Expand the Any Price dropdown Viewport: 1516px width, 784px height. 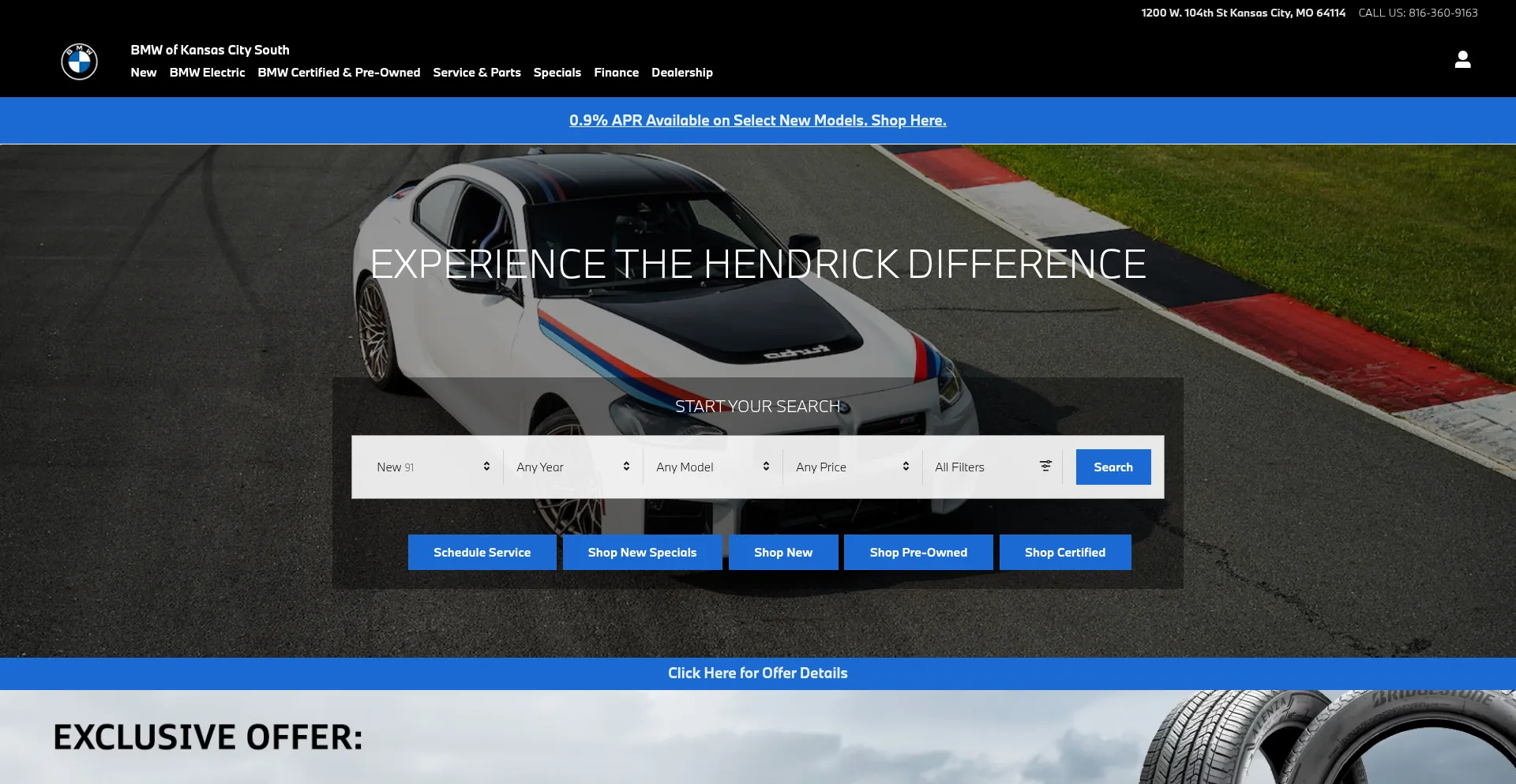(853, 467)
